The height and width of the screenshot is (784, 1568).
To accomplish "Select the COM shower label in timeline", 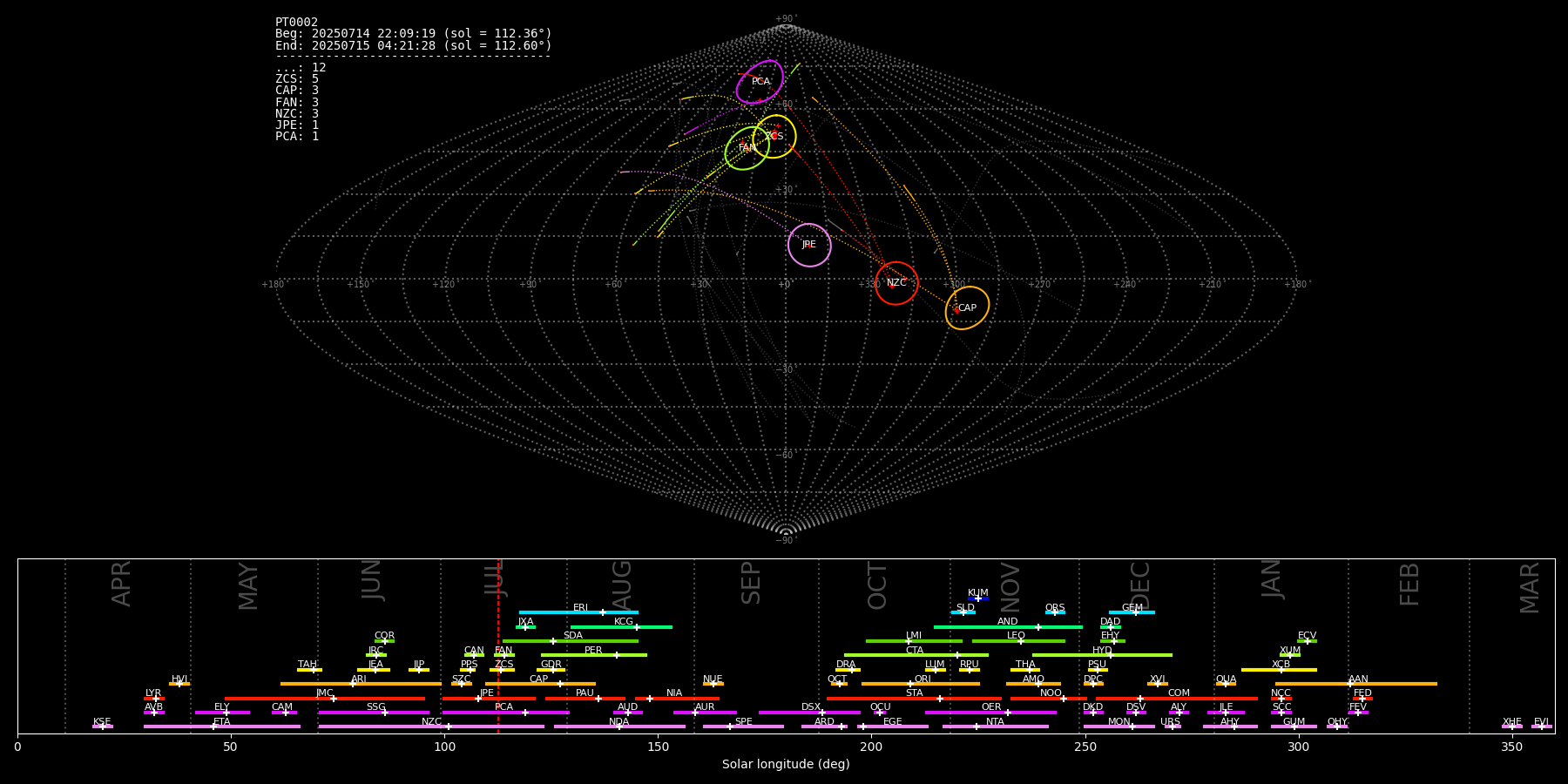I will [1179, 693].
